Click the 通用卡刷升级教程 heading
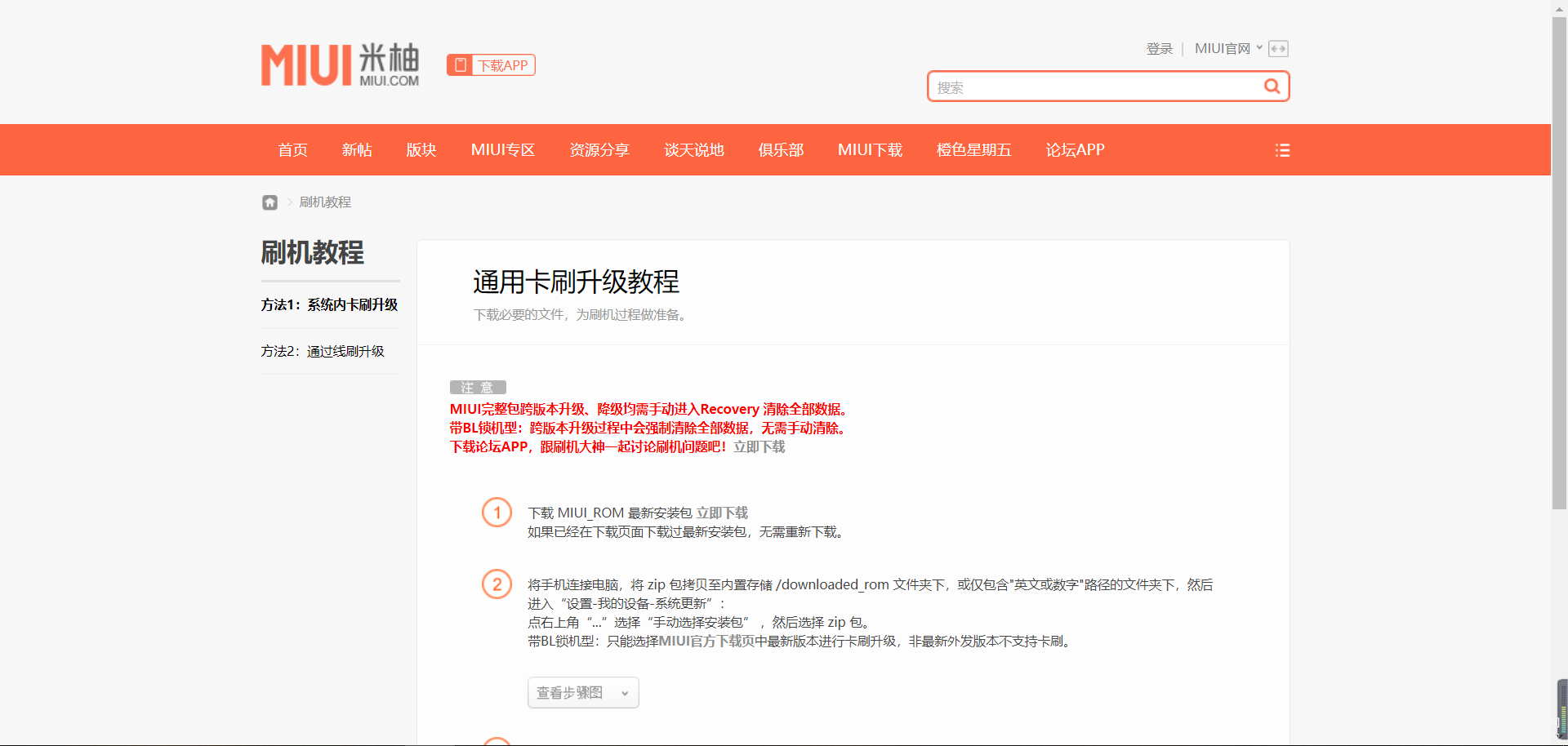This screenshot has height=746, width=1568. click(576, 282)
